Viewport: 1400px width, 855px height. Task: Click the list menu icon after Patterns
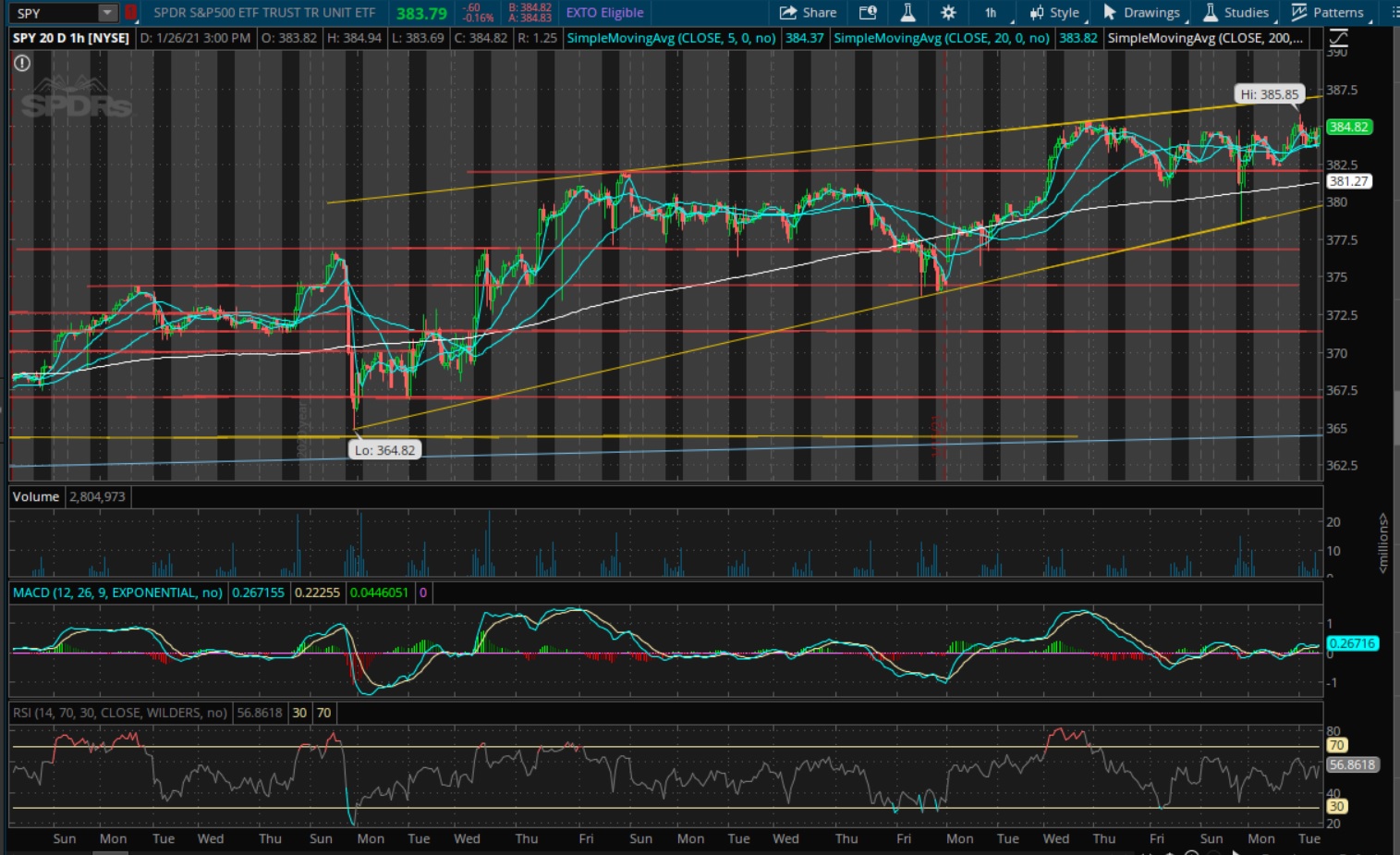[x=1395, y=13]
